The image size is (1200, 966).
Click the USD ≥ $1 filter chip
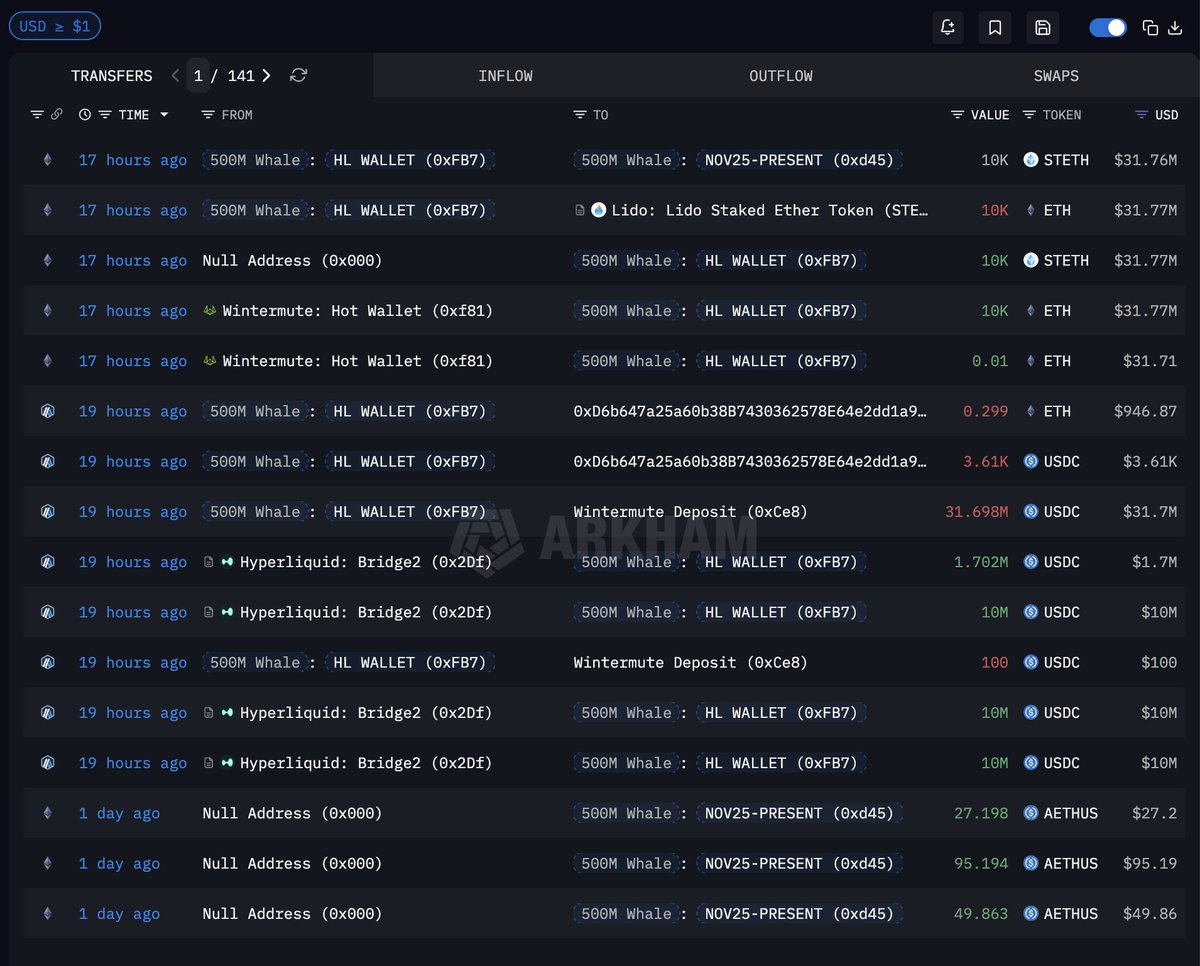pyautogui.click(x=55, y=26)
